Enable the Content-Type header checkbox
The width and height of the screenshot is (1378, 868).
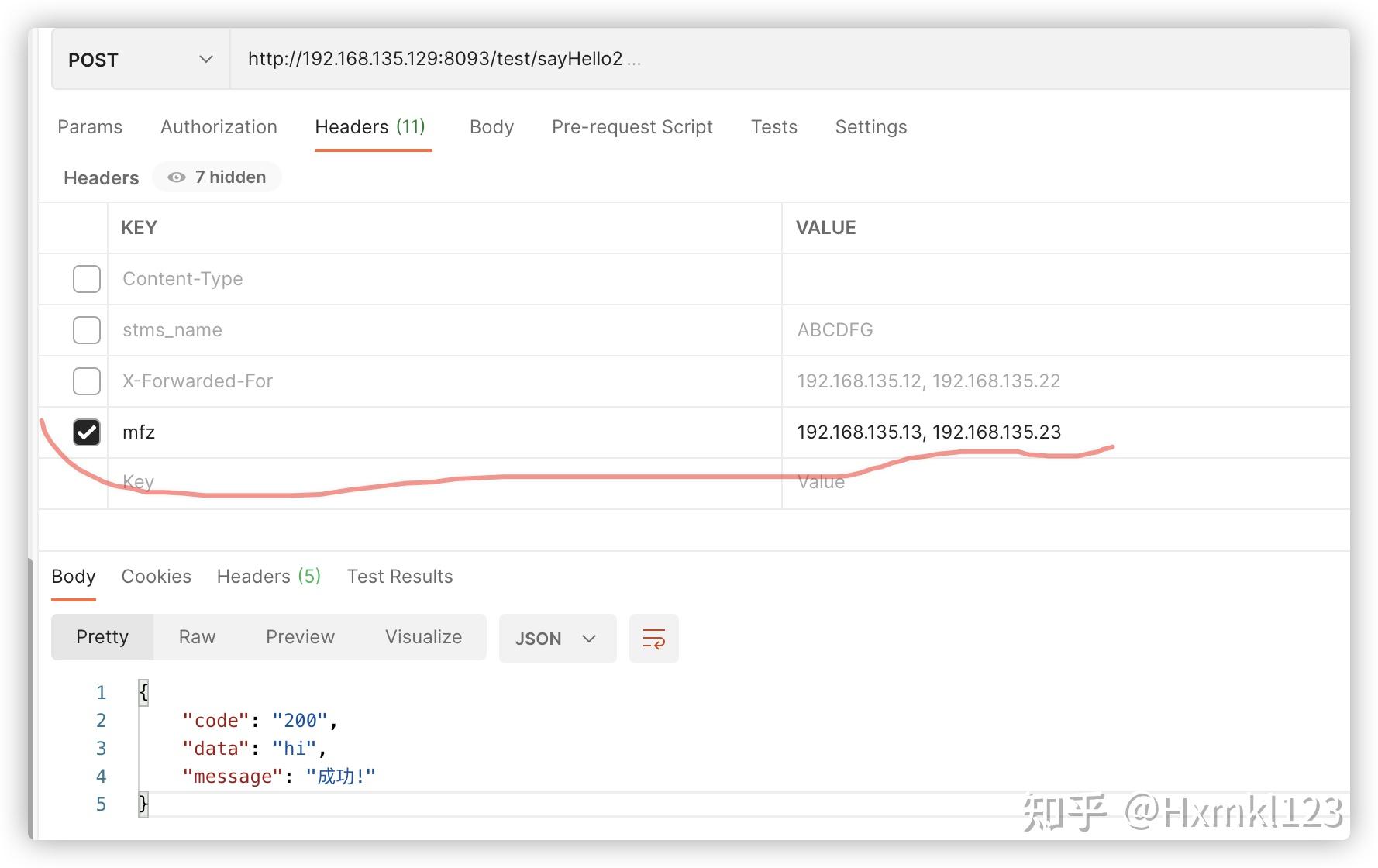pyautogui.click(x=86, y=279)
